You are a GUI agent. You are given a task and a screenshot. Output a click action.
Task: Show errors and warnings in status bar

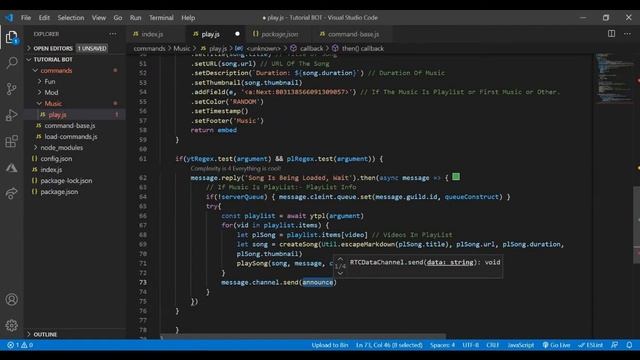click(x=20, y=345)
